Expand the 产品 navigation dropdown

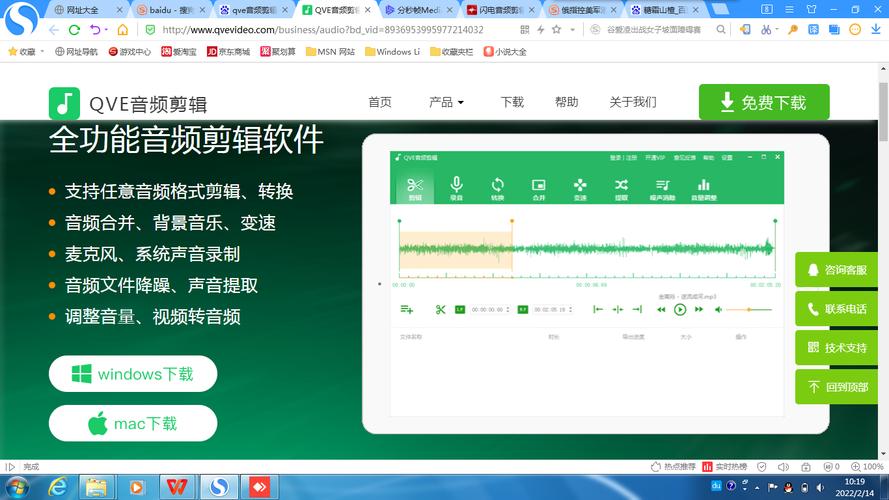click(x=446, y=102)
